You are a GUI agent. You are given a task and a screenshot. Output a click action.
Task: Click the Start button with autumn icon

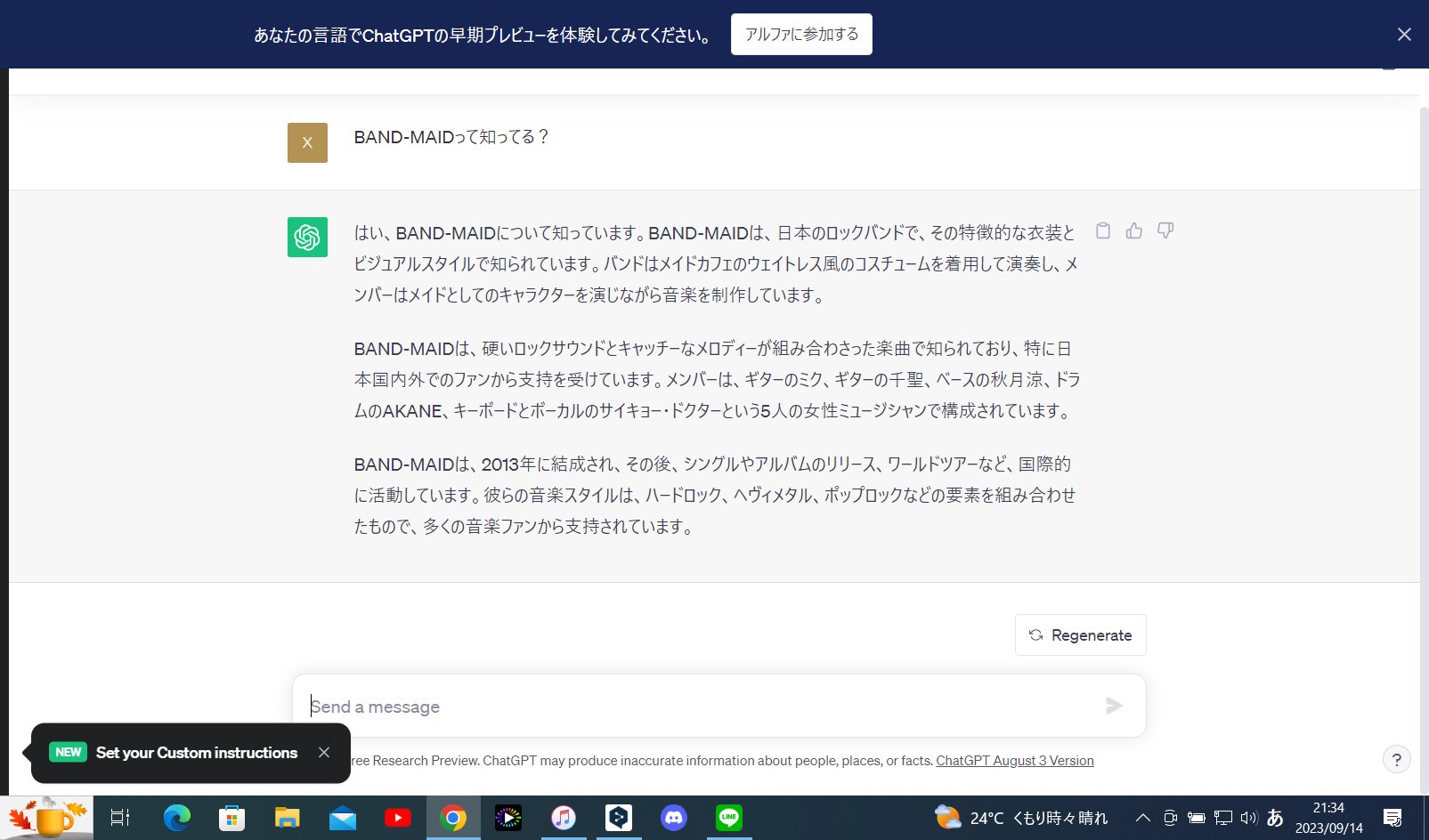pyautogui.click(x=46, y=818)
